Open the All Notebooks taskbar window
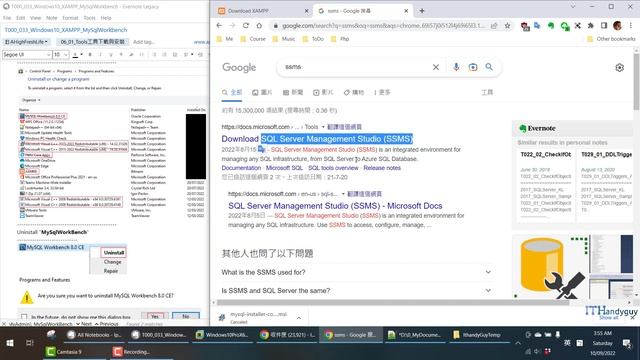The image size is (640, 360). 95,335
